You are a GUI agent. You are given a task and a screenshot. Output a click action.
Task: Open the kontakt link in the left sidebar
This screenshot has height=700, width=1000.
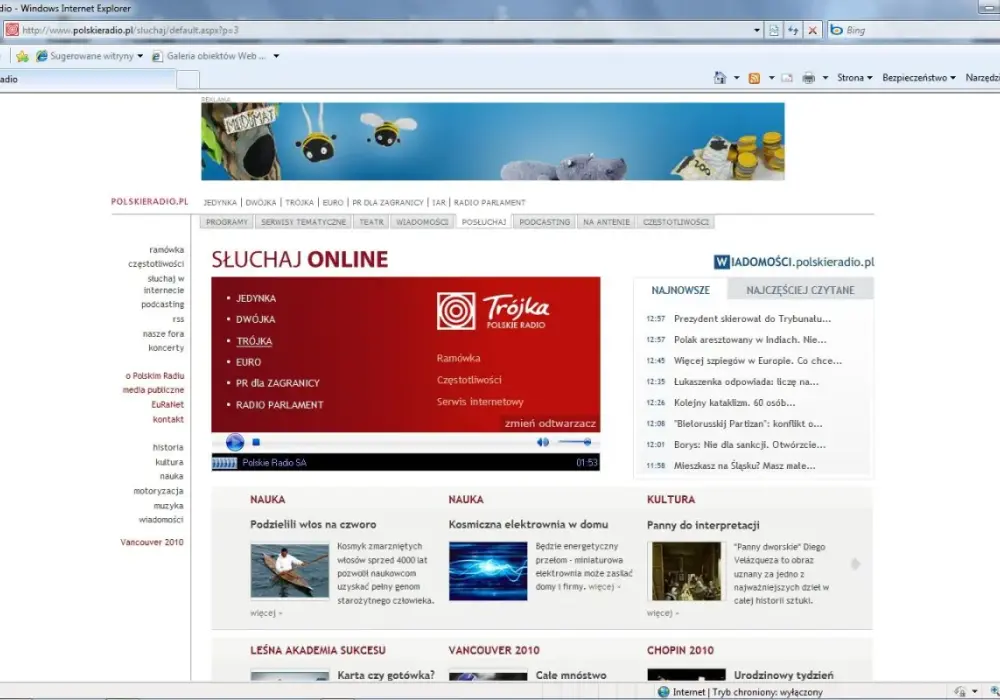(x=168, y=419)
